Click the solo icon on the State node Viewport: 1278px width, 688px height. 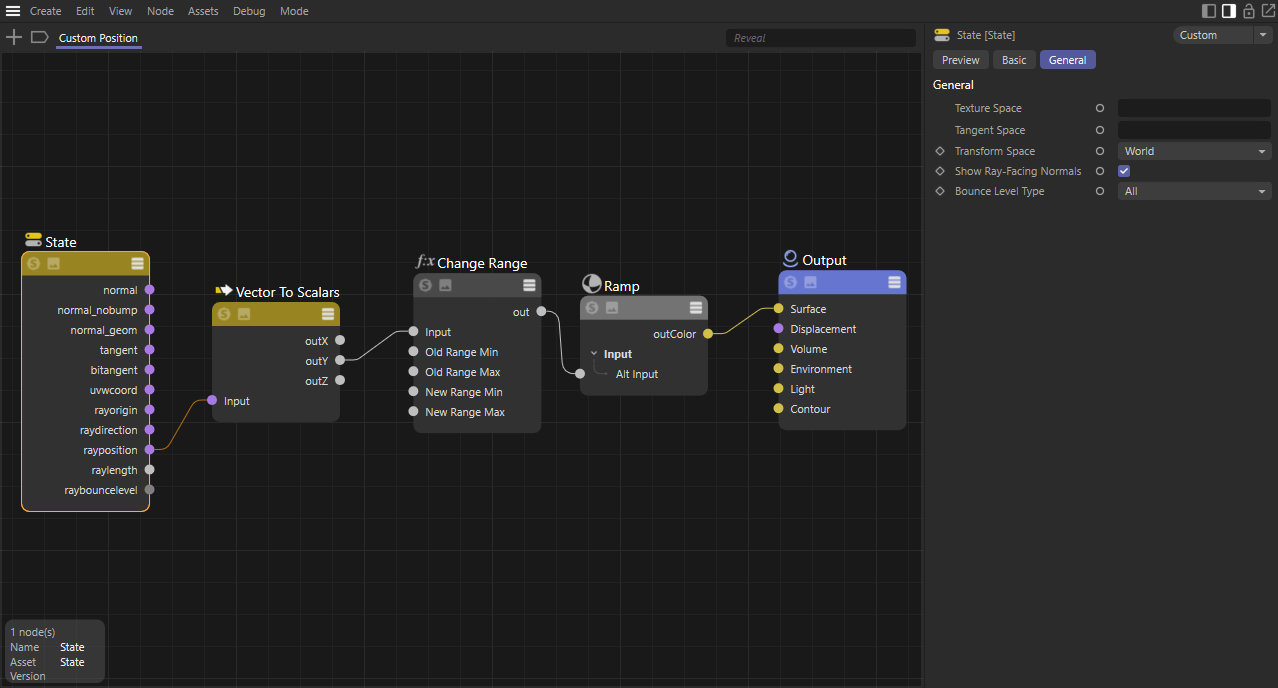(x=34, y=264)
